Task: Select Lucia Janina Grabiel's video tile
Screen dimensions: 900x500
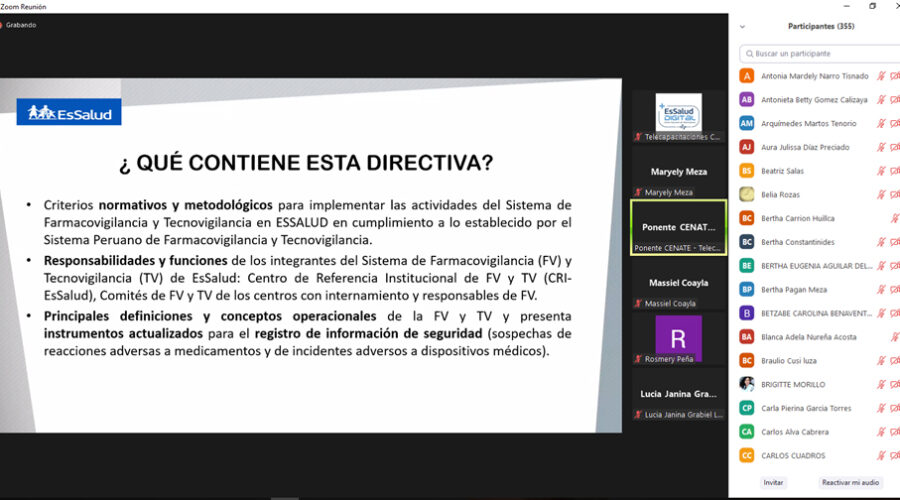Action: (678, 394)
